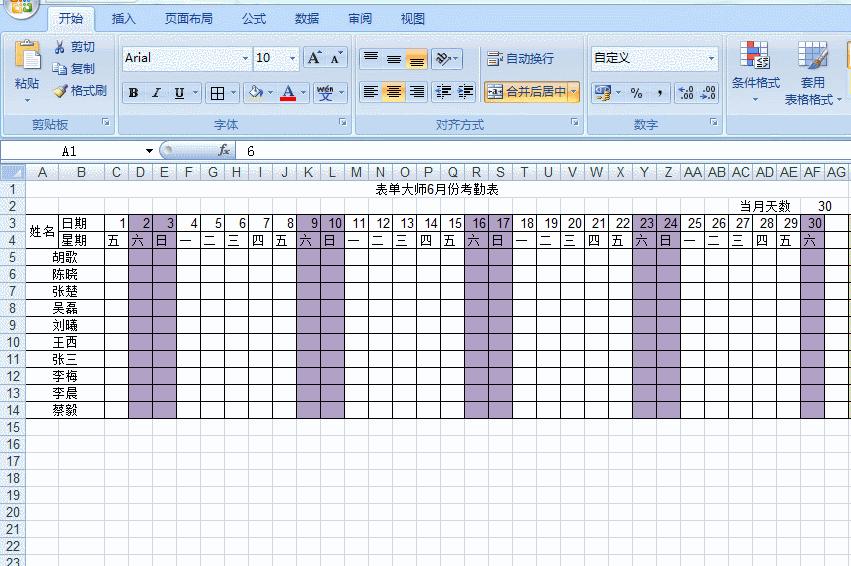This screenshot has height=566, width=851.
Task: Increase the cell indent
Action: point(466,92)
